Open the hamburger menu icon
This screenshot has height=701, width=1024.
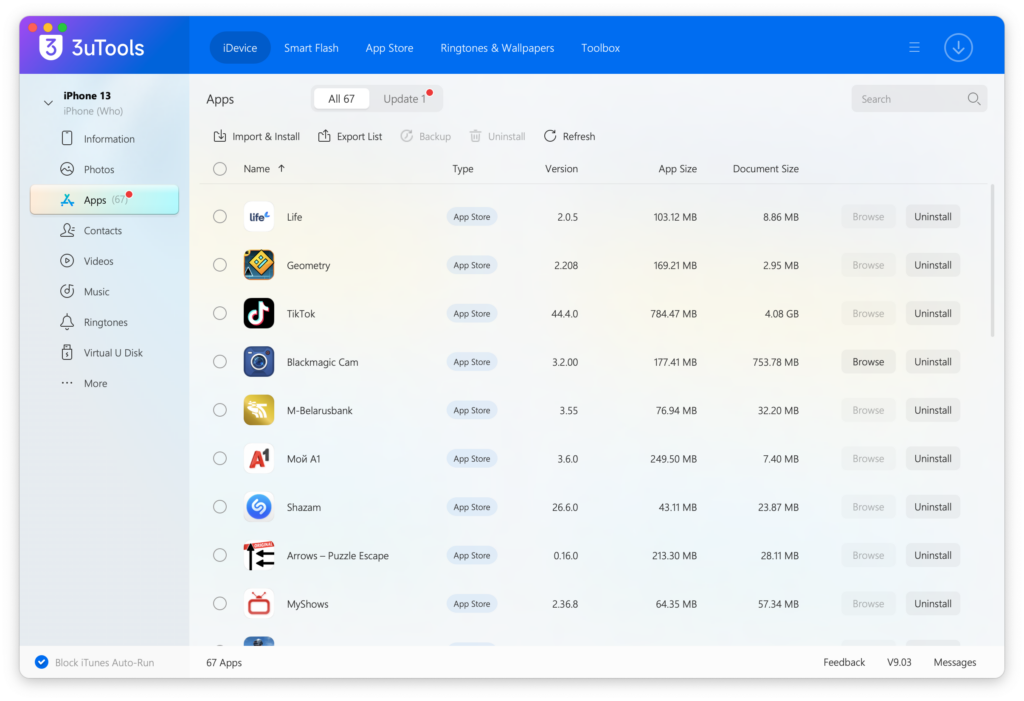(914, 48)
